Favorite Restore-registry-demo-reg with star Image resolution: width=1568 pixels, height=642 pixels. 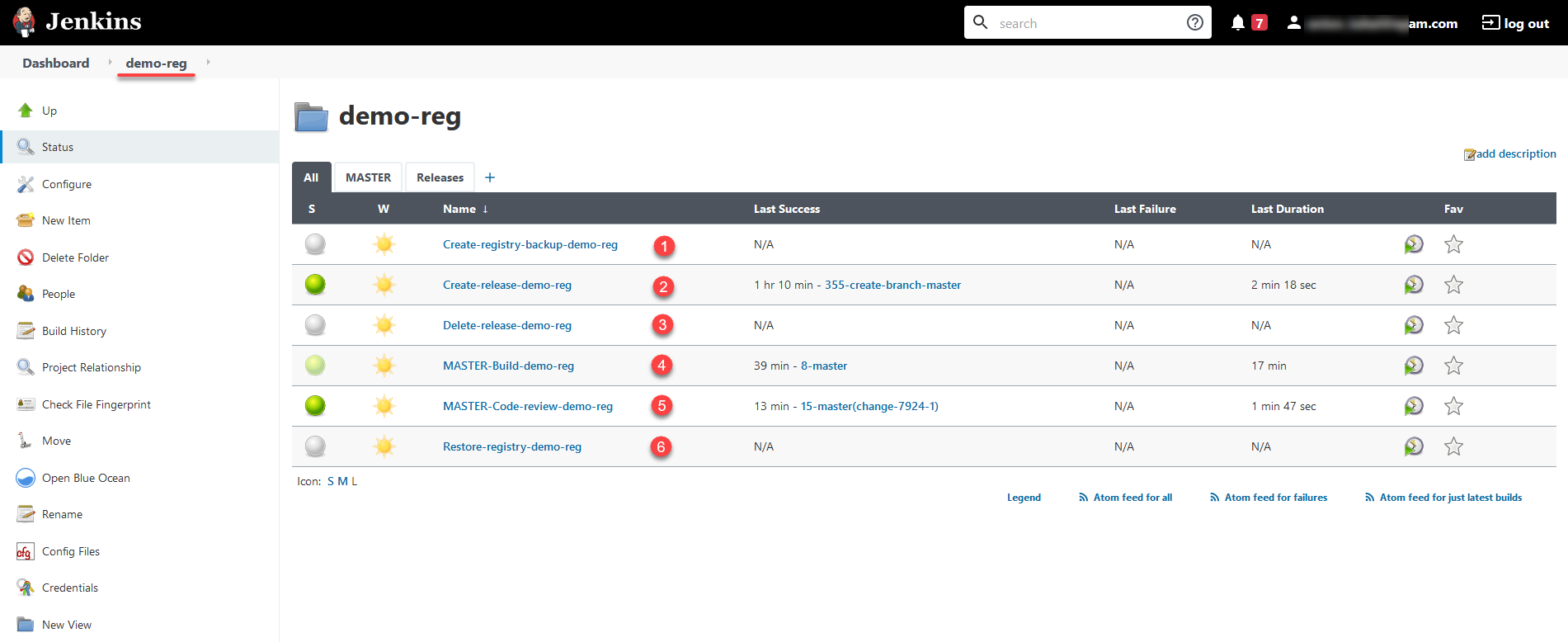coord(1453,446)
